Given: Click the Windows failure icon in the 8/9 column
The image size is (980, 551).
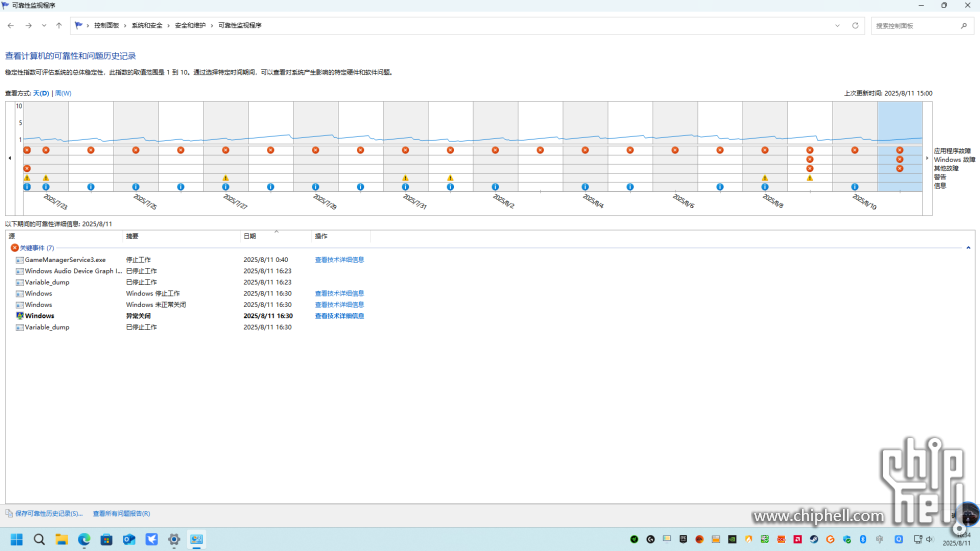Looking at the screenshot, I should coord(810,159).
